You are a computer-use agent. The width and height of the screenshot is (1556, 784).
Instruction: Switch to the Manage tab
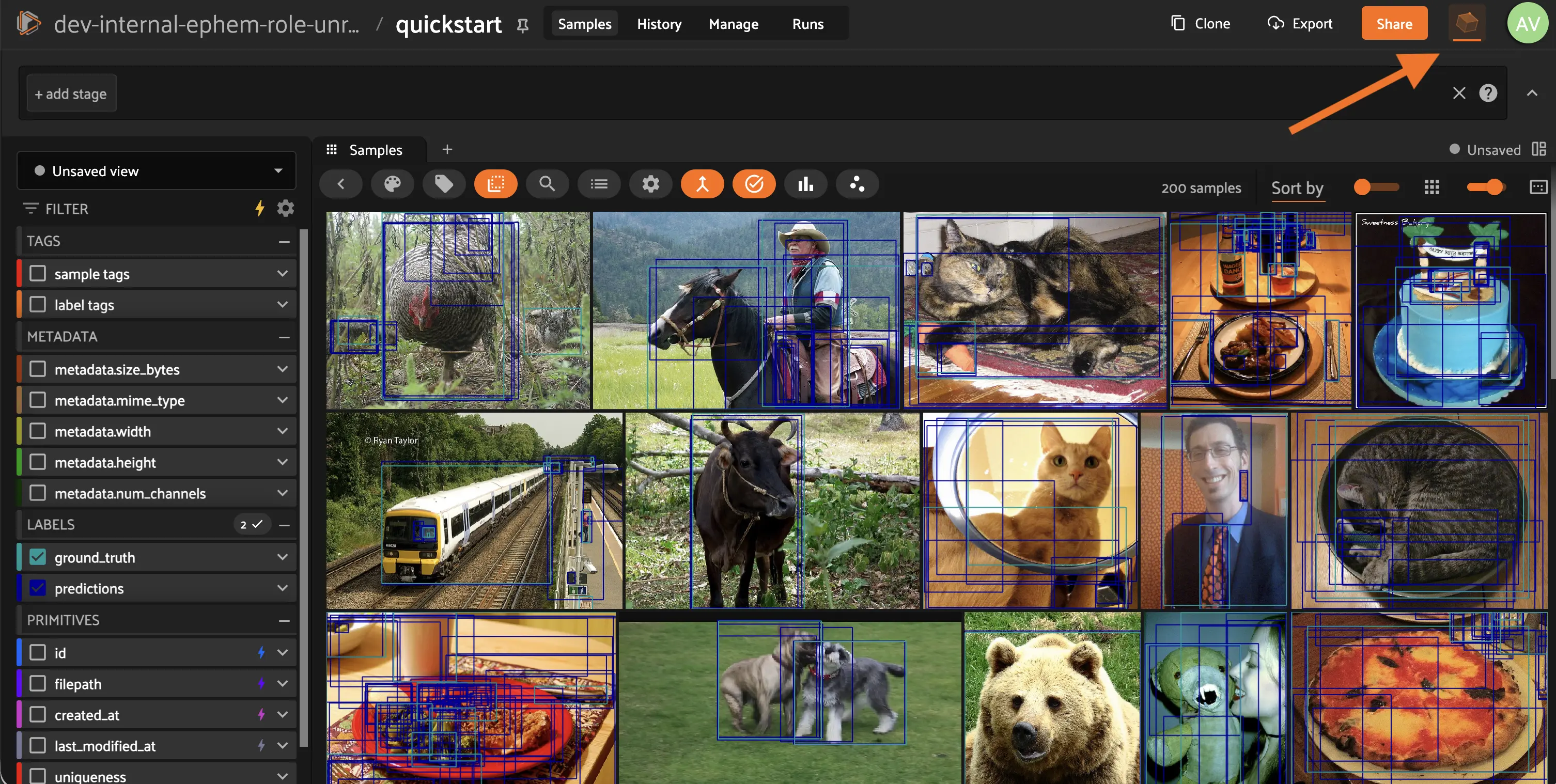coord(733,24)
